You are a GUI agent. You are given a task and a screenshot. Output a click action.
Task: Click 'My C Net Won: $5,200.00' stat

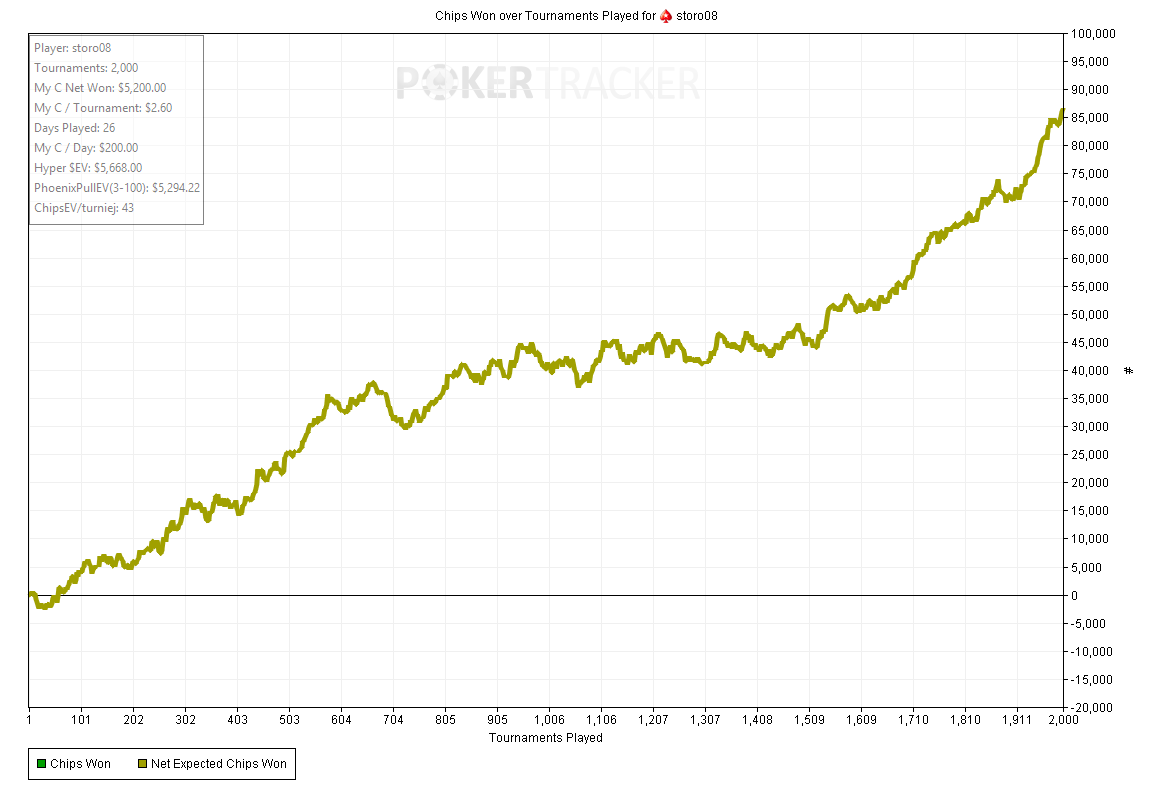coord(100,88)
